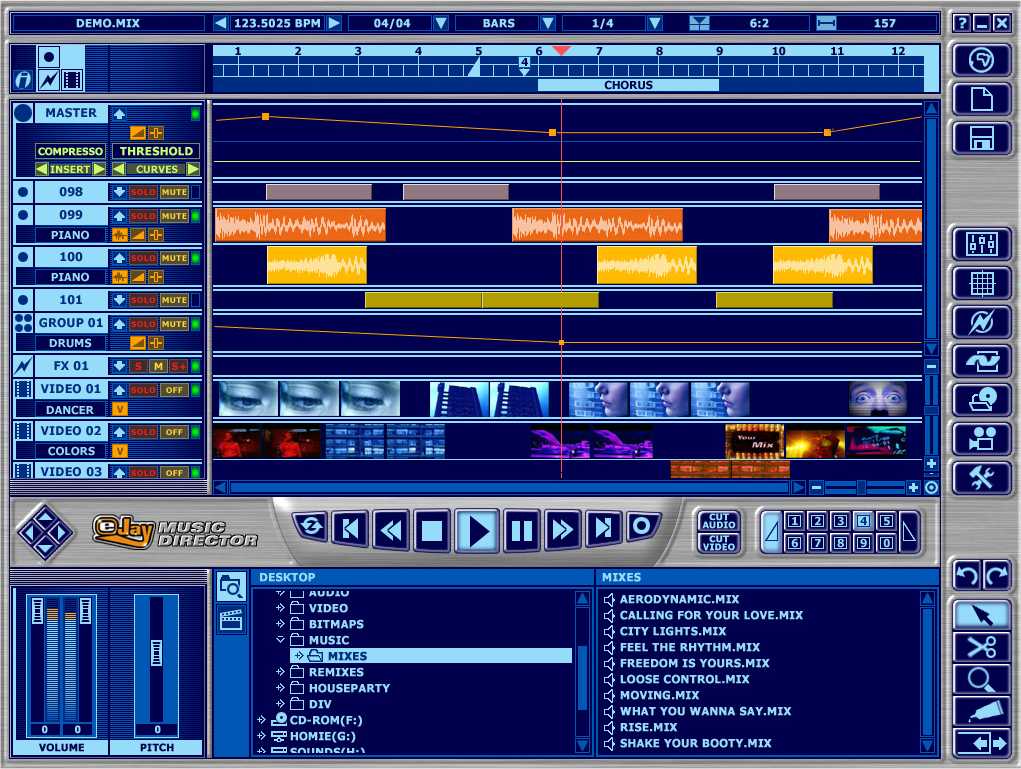
Task: Open the video camera recorder icon
Action: click(x=981, y=438)
